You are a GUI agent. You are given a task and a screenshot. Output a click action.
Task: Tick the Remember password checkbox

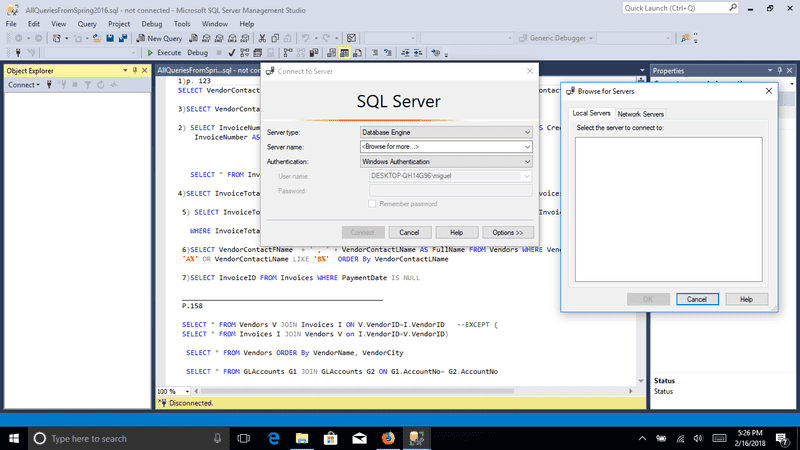374,204
